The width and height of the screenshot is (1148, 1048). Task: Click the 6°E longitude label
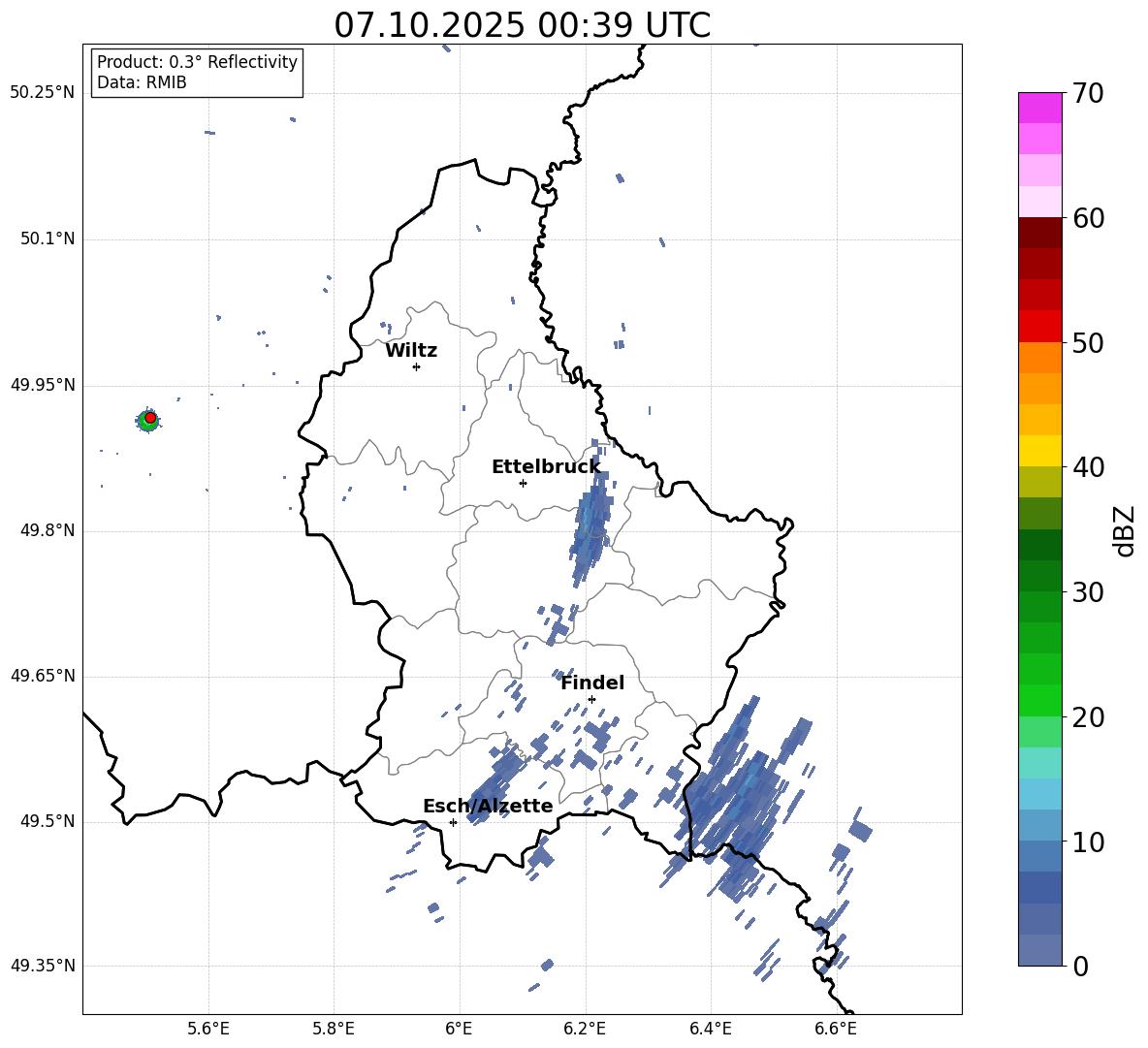point(459,1029)
